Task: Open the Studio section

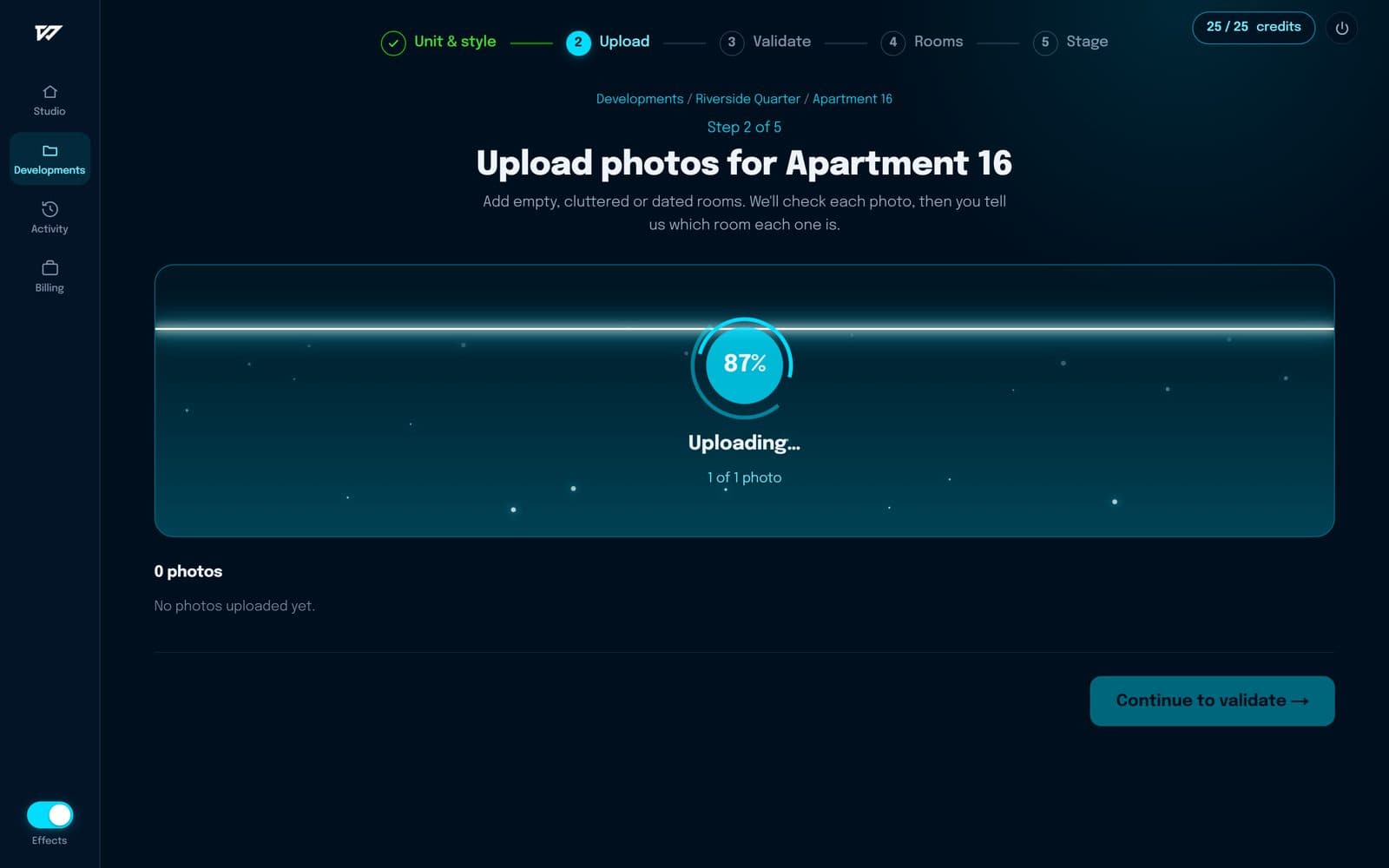Action: 49,101
